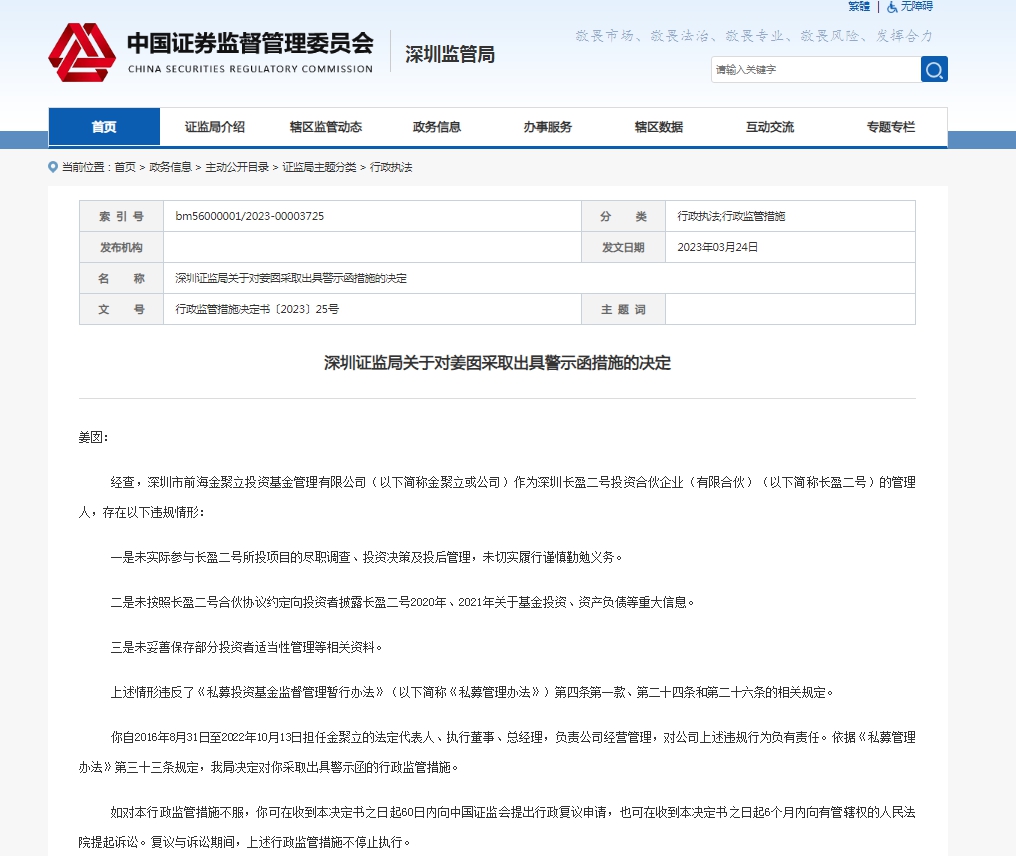Click 政务信息 breadcrumb link
The width and height of the screenshot is (1016, 856).
point(170,167)
